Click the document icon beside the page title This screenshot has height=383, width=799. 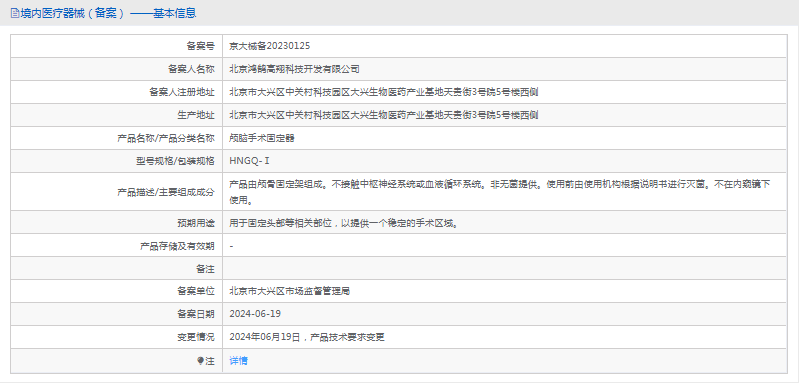[x=14, y=14]
